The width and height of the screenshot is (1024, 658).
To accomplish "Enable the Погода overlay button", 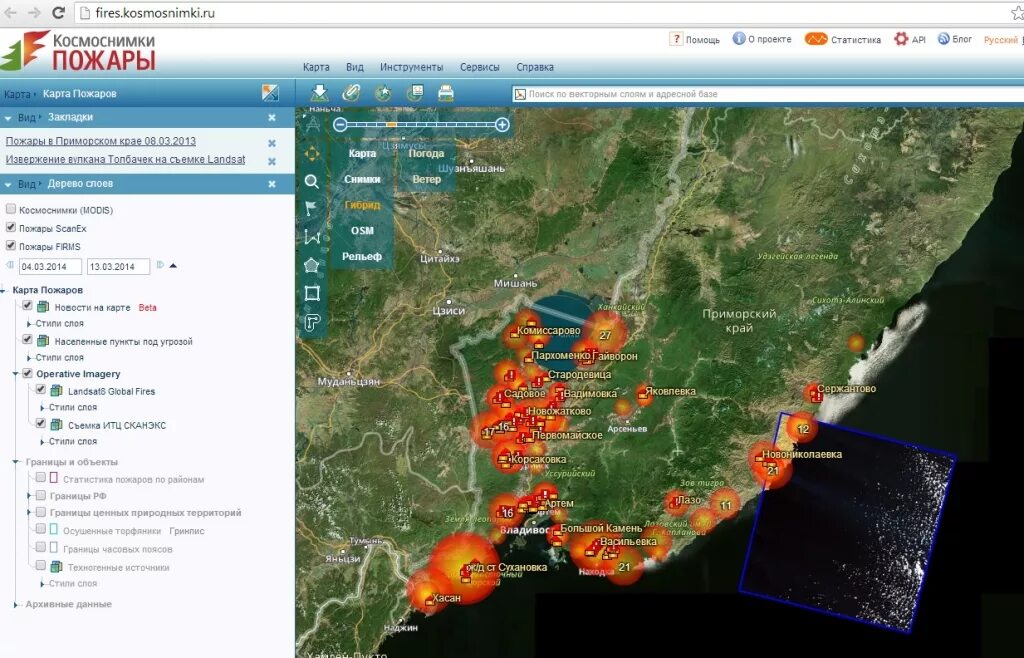I will [426, 153].
